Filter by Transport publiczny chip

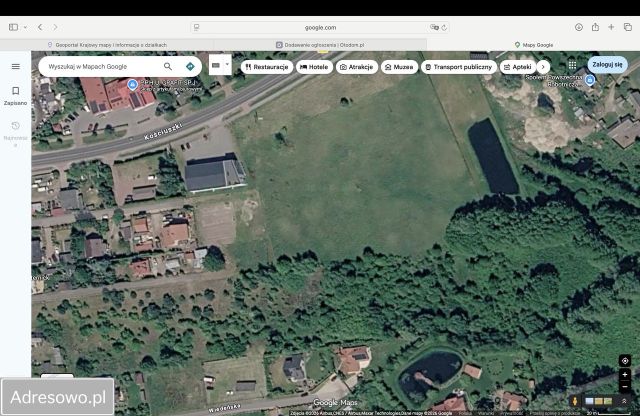tap(459, 67)
